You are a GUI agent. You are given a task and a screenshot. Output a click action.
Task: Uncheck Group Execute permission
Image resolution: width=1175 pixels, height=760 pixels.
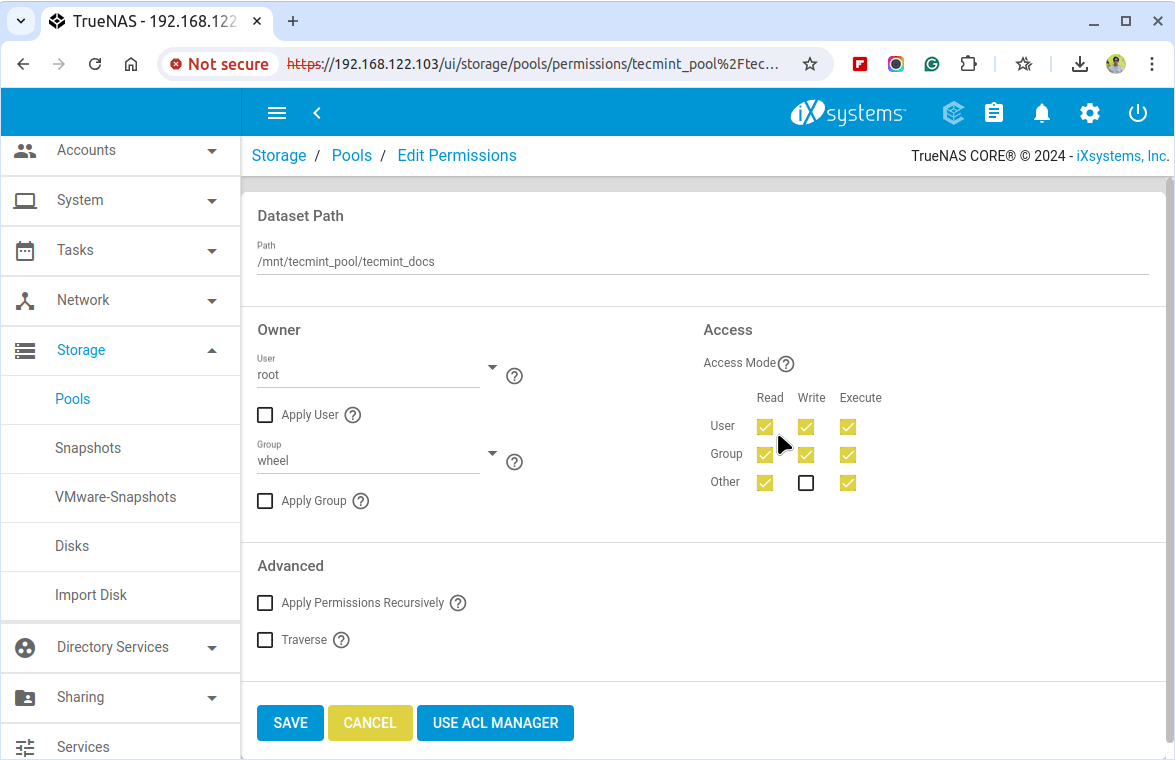click(848, 455)
